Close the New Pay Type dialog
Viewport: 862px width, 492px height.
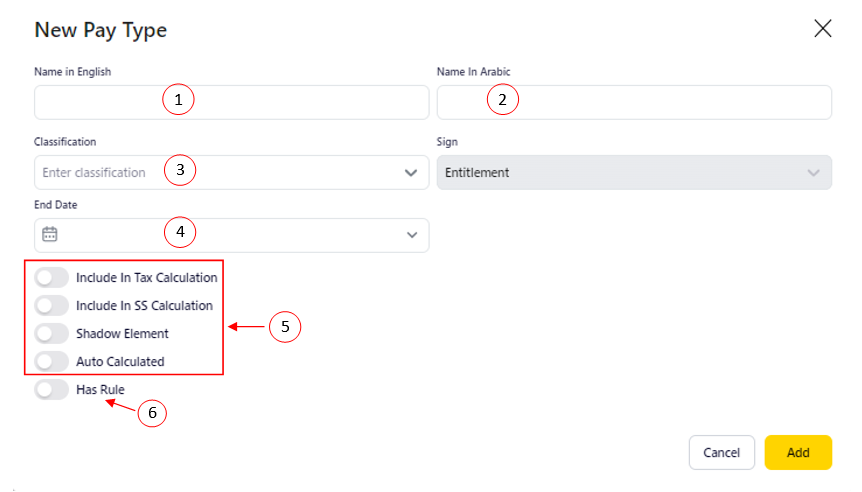823,29
